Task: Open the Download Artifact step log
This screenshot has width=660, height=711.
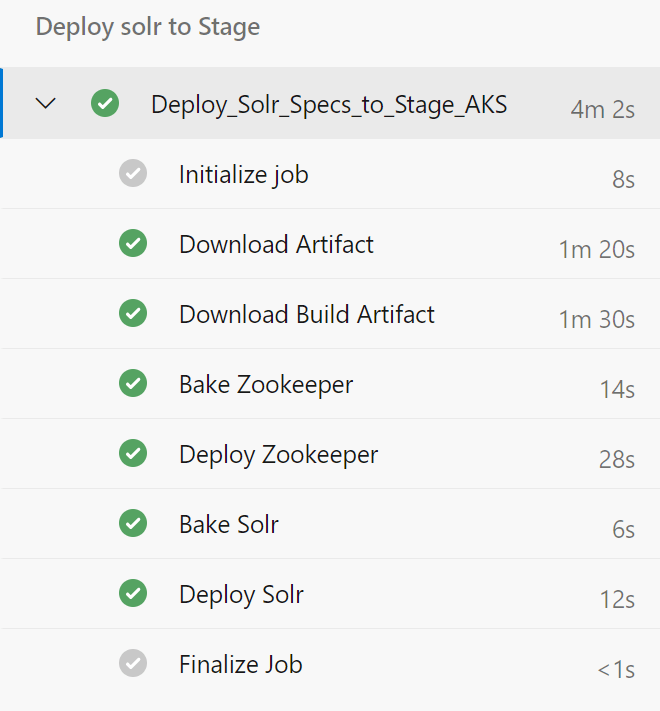Action: [x=276, y=245]
